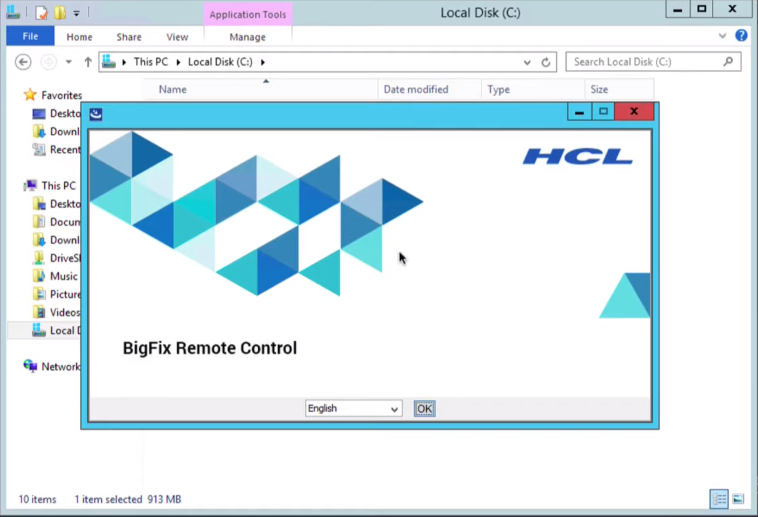Image resolution: width=758 pixels, height=517 pixels.
Task: Minimize the BigFix Remote Control dialog
Action: (x=579, y=112)
